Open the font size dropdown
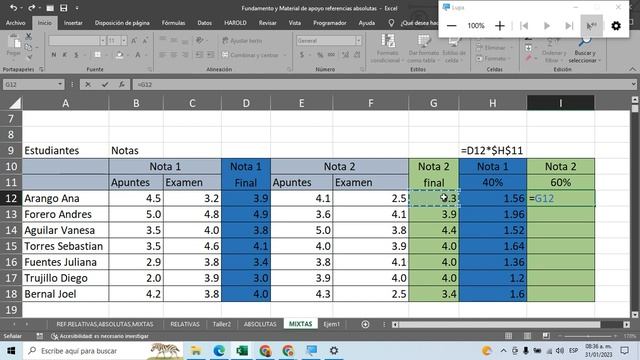 coord(124,40)
